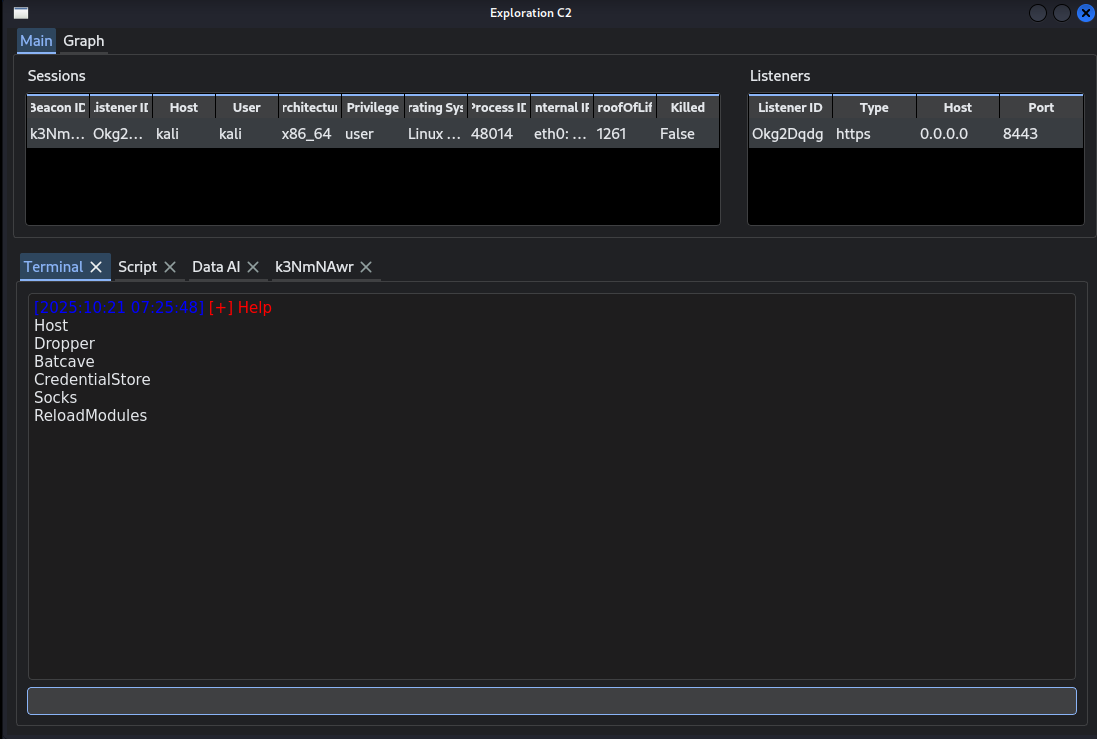
Task: Select the kali beacon session row
Action: (371, 134)
